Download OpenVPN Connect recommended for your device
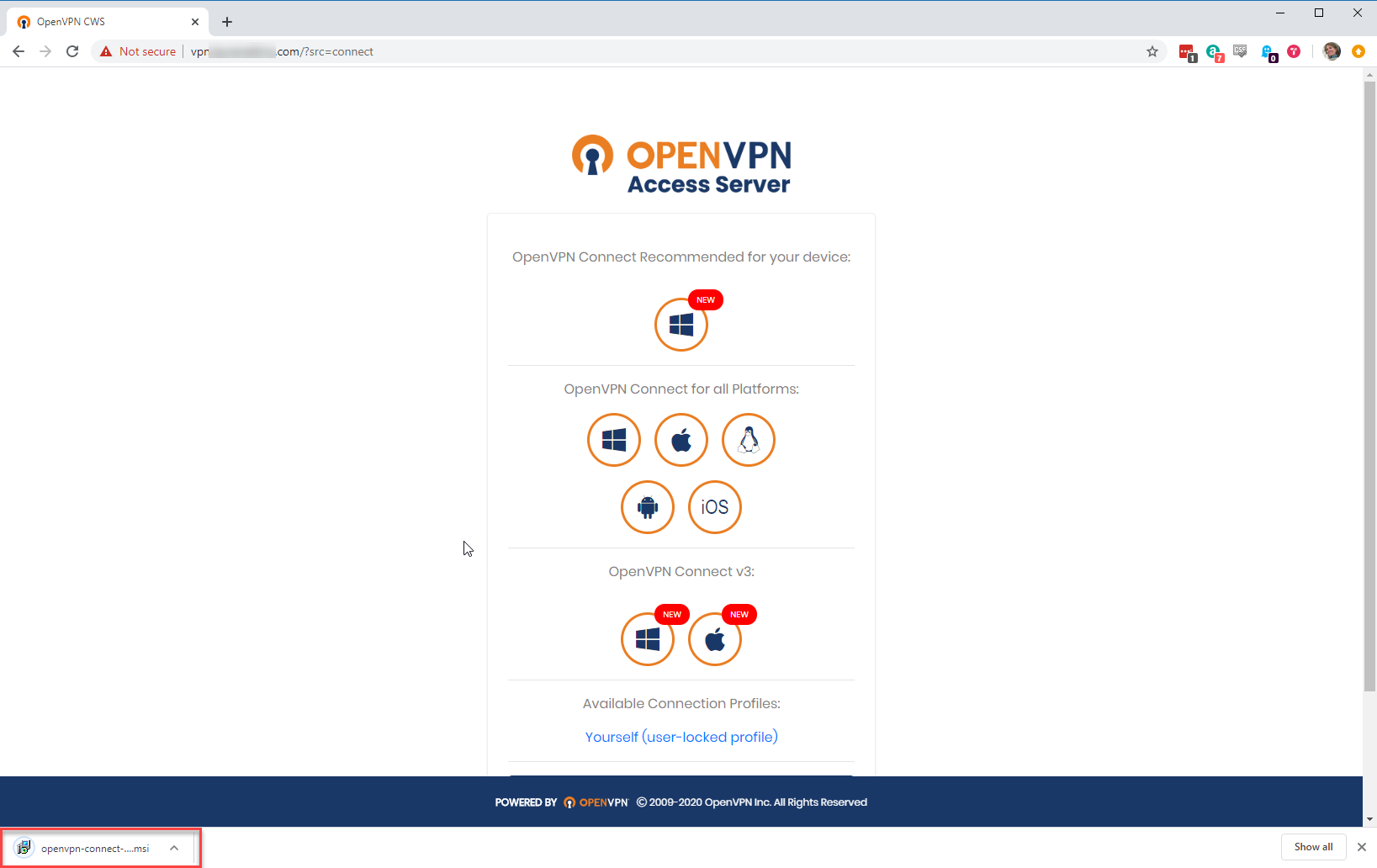Screen dimensions: 1377x868 681,325
